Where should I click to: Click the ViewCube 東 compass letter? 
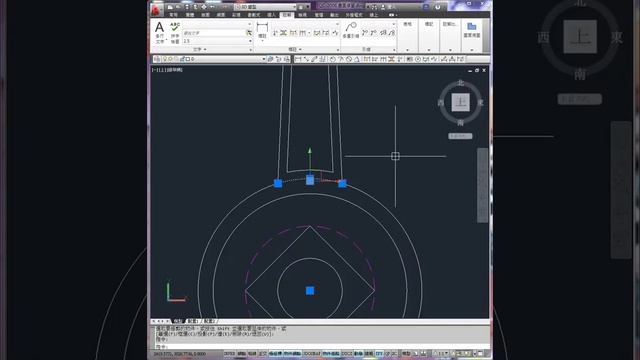(x=480, y=102)
